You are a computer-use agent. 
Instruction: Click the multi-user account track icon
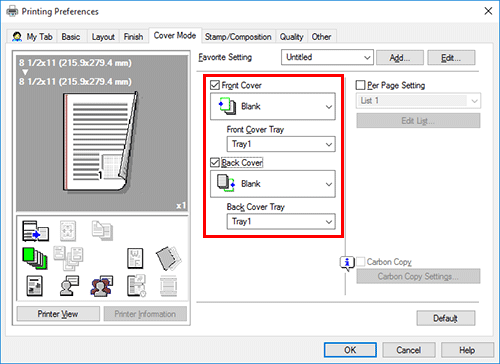point(102,286)
